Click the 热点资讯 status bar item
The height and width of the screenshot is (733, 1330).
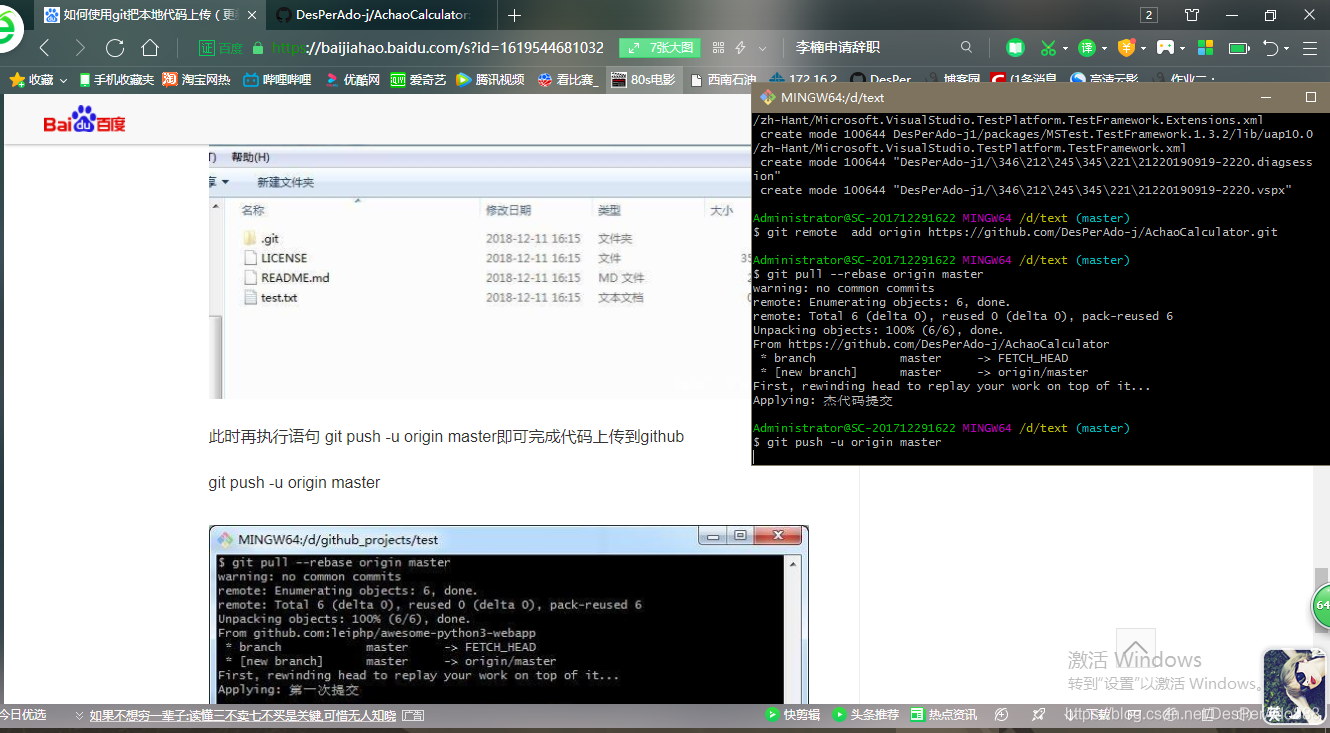pyautogui.click(x=944, y=715)
